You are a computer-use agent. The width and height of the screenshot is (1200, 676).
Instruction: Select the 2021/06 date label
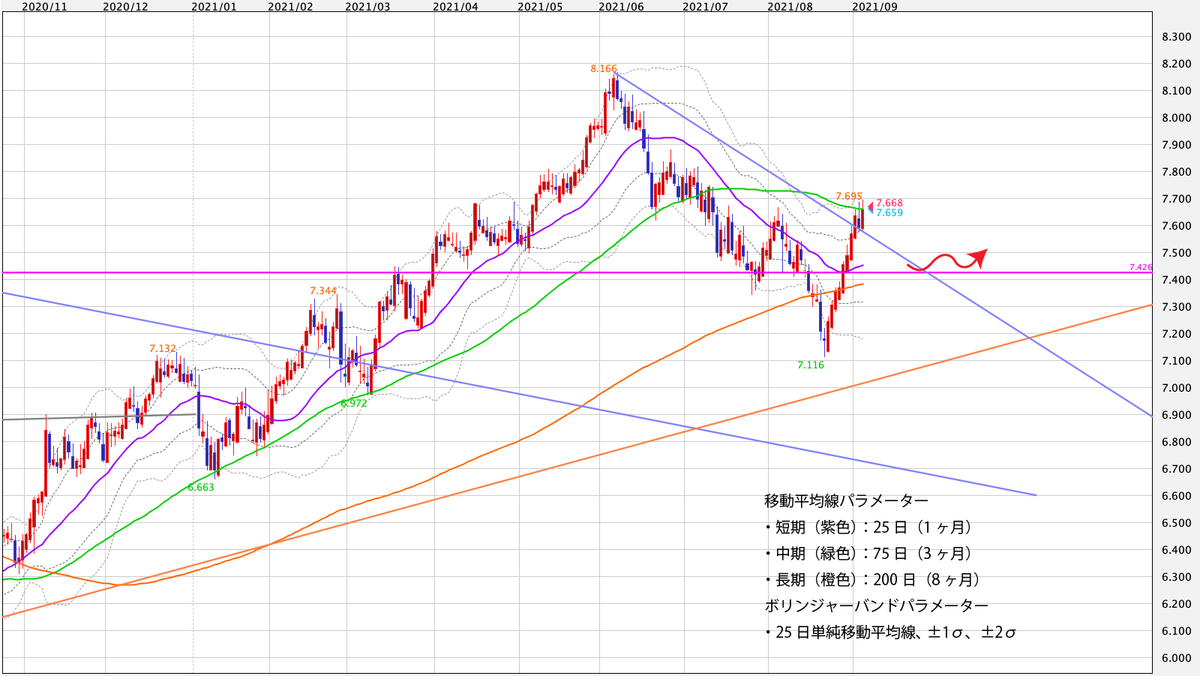(619, 7)
